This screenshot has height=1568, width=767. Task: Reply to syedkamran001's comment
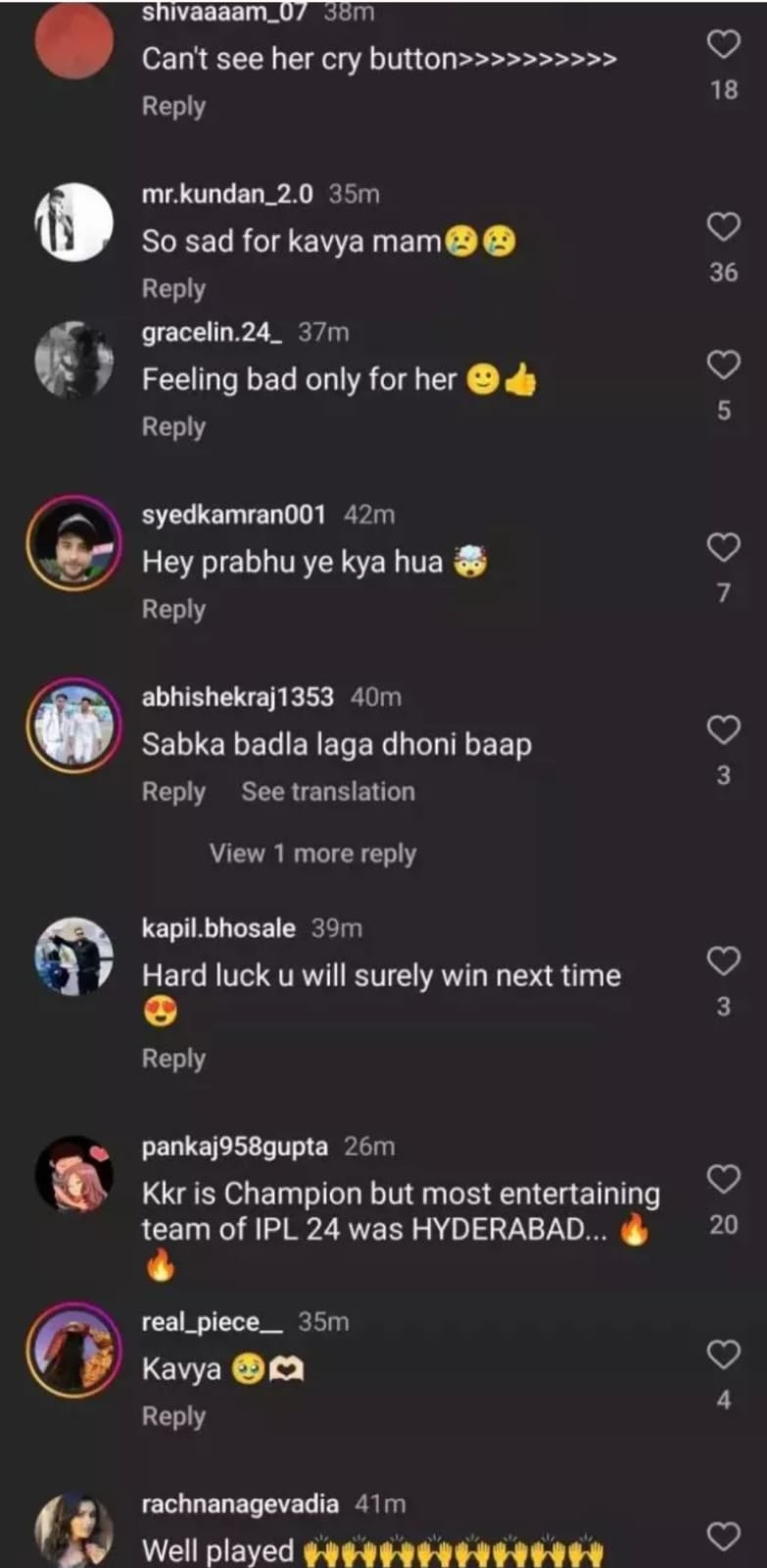[173, 610]
